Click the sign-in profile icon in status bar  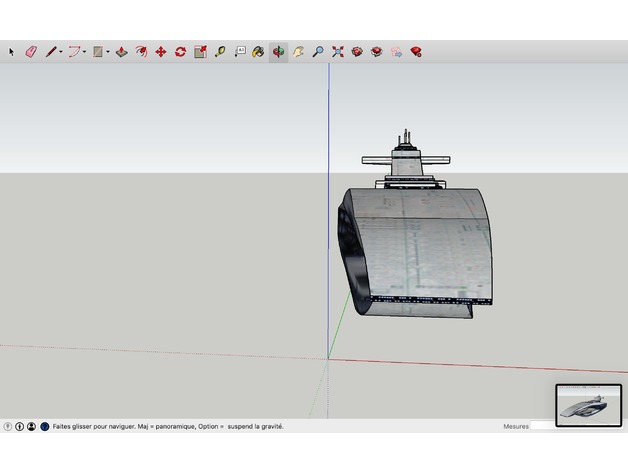click(x=32, y=426)
